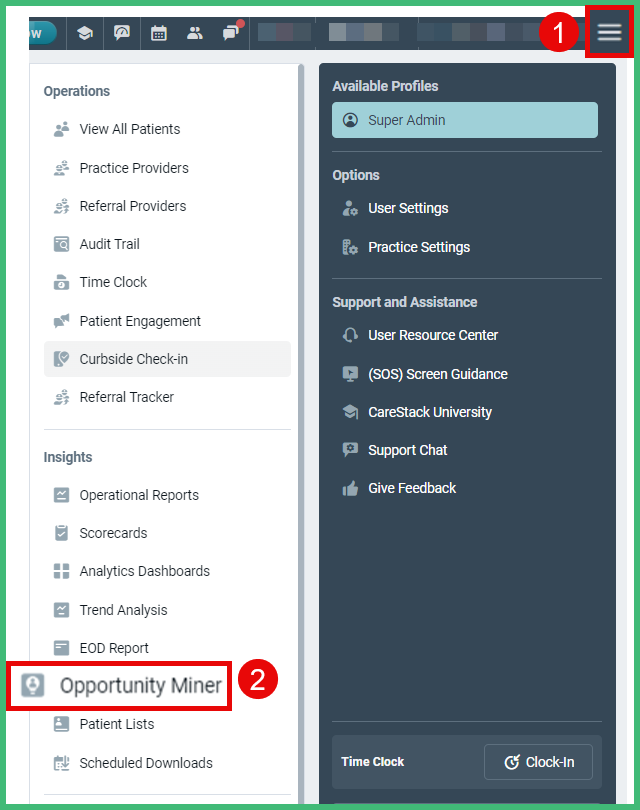Click the Support Chat bubble icon
The image size is (640, 810).
click(350, 450)
